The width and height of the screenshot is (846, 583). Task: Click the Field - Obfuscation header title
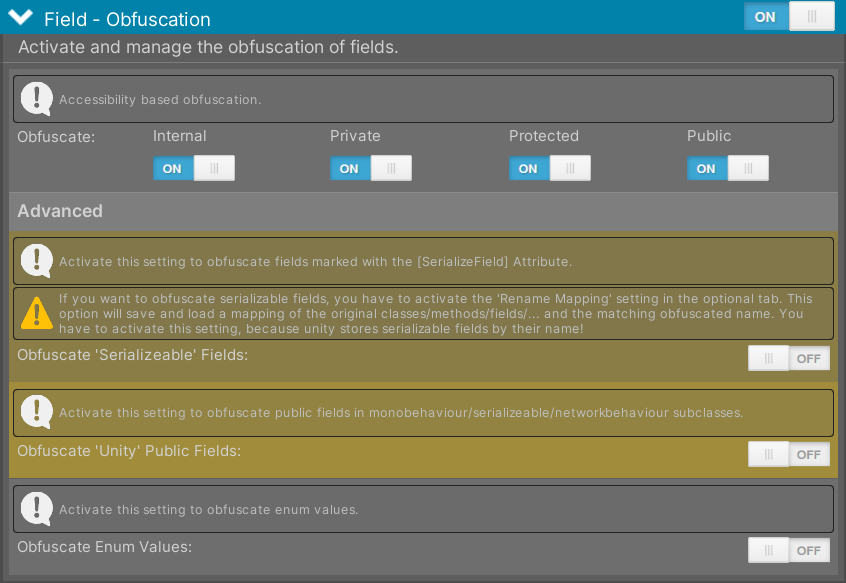pyautogui.click(x=127, y=19)
